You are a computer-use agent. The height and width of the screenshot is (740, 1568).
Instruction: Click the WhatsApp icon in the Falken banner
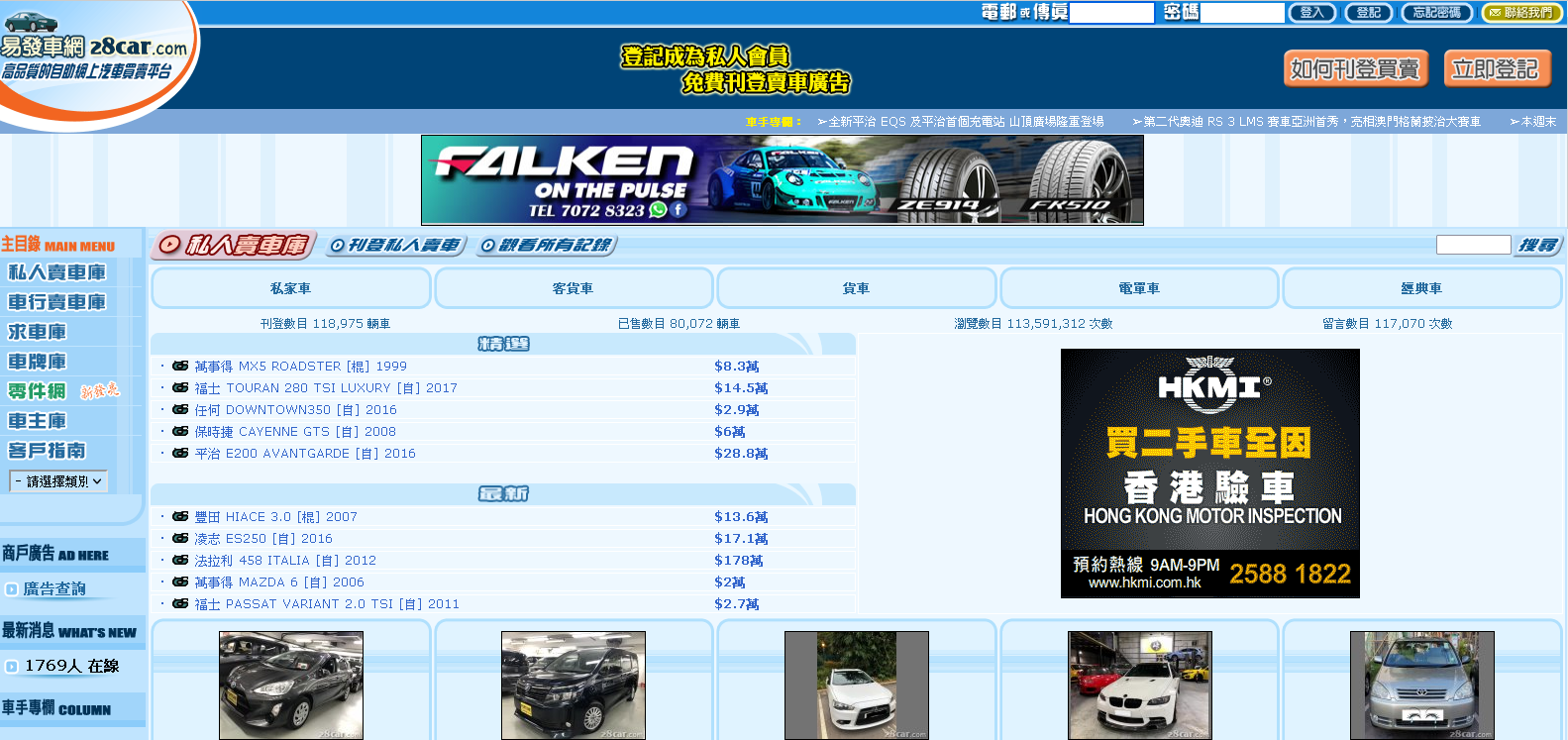tap(658, 210)
